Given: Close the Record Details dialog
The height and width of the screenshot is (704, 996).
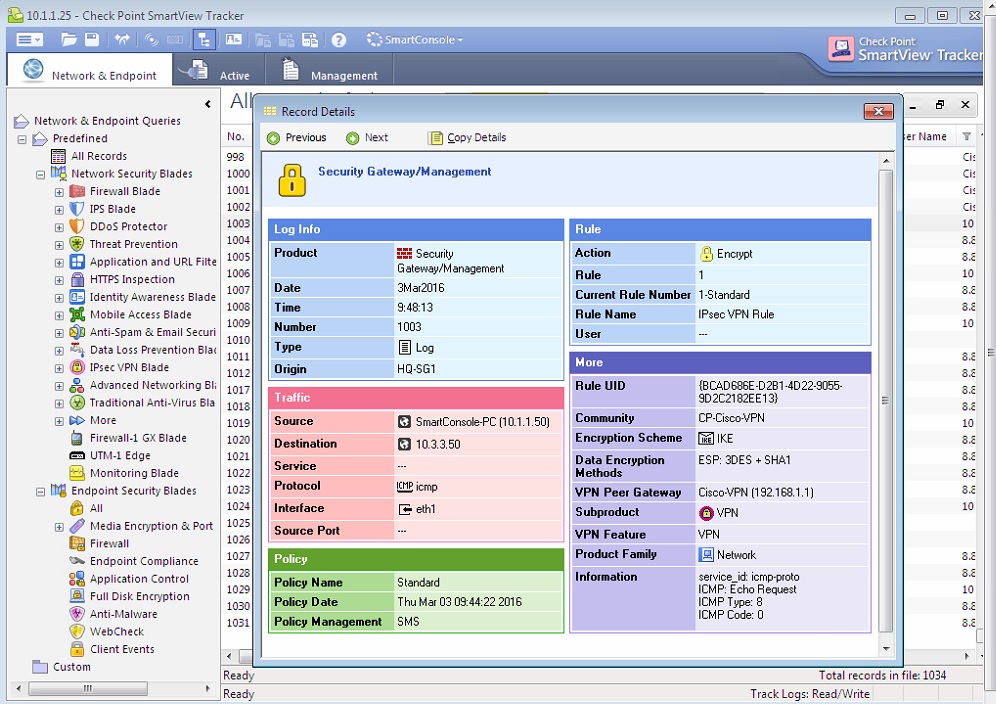Looking at the screenshot, I should 878,112.
